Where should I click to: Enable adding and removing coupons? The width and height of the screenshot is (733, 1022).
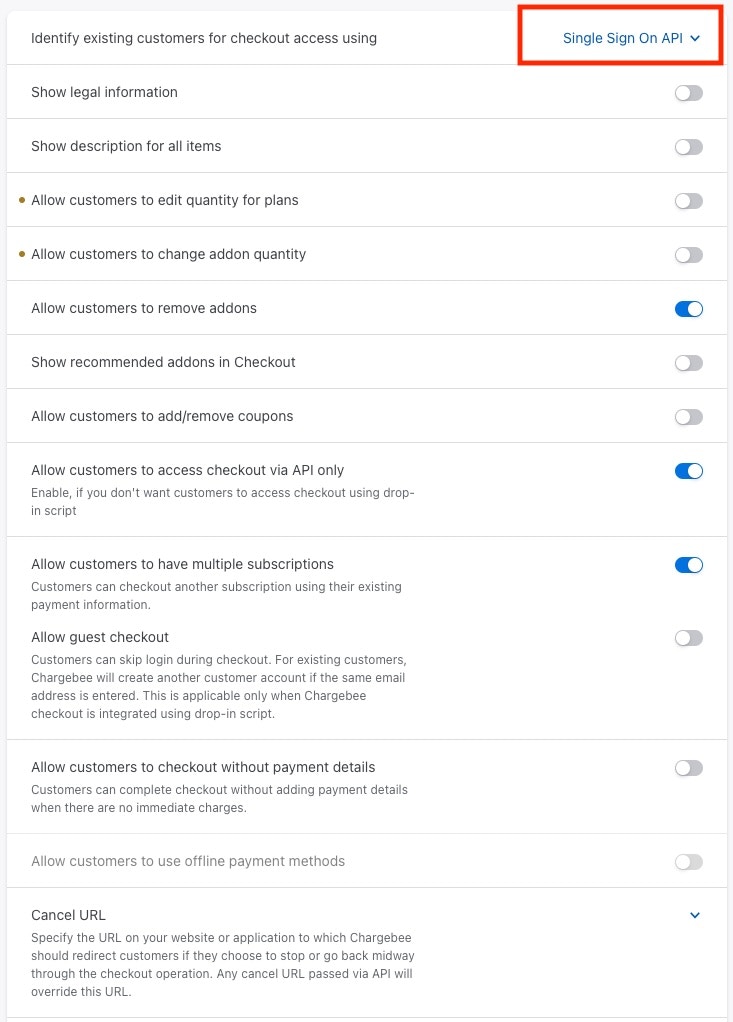[688, 416]
